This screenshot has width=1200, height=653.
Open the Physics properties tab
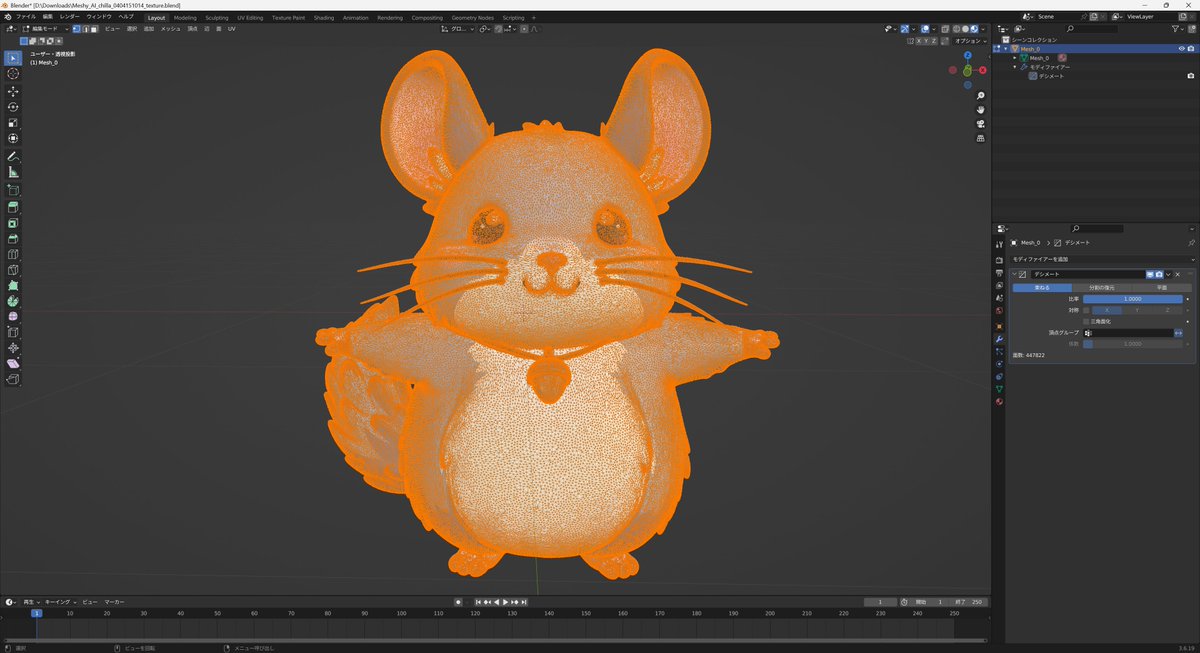[x=999, y=364]
